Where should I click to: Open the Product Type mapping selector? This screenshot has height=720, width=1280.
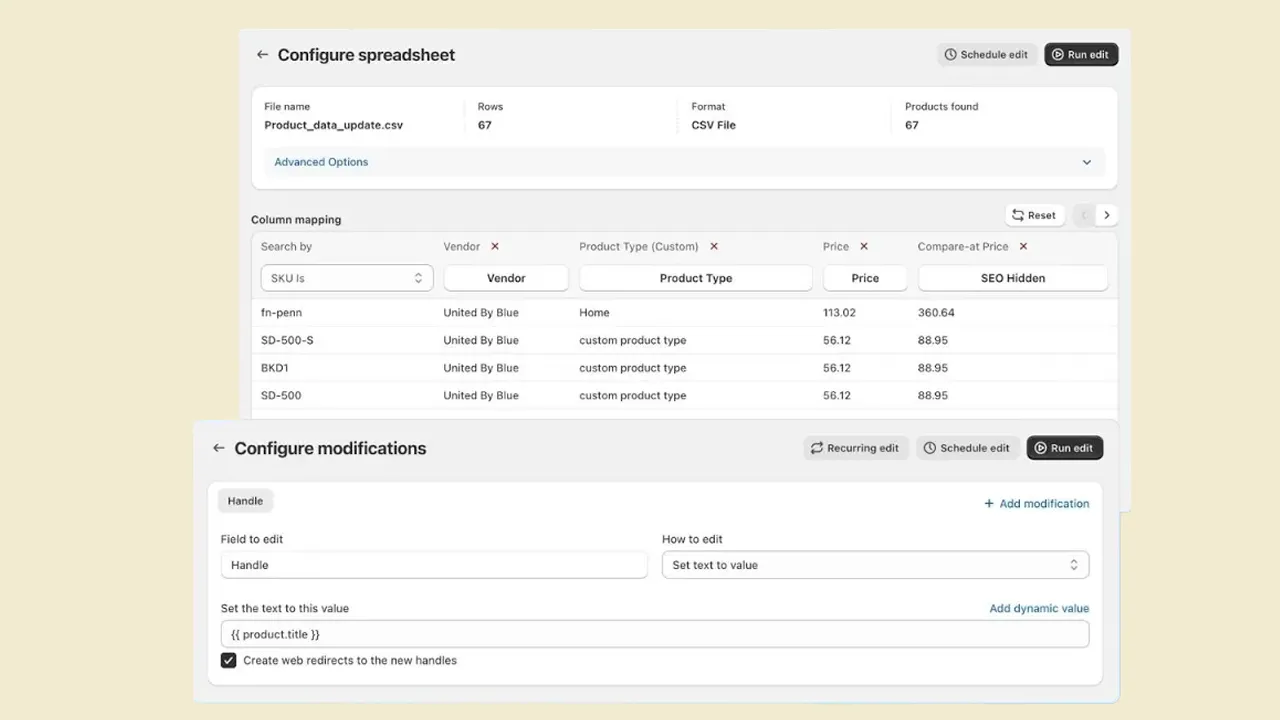[x=696, y=278]
